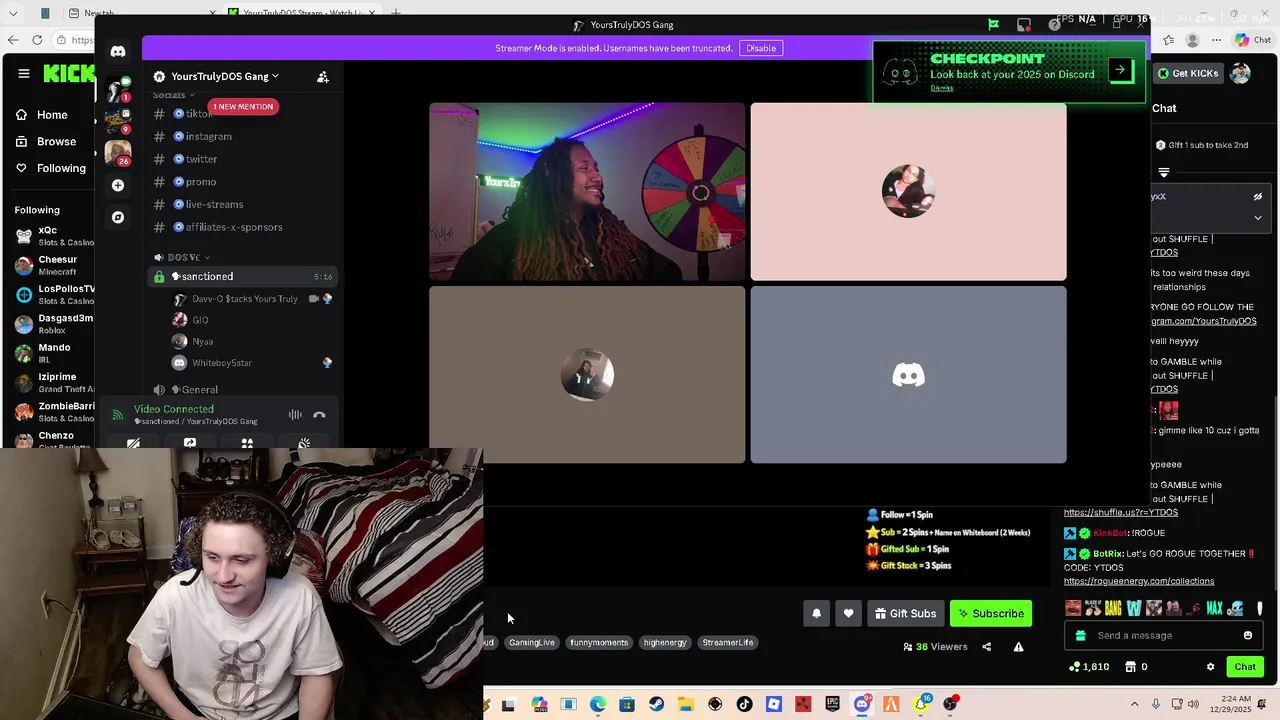The image size is (1280, 720).
Task: Select the funnymoments tag
Action: (599, 643)
